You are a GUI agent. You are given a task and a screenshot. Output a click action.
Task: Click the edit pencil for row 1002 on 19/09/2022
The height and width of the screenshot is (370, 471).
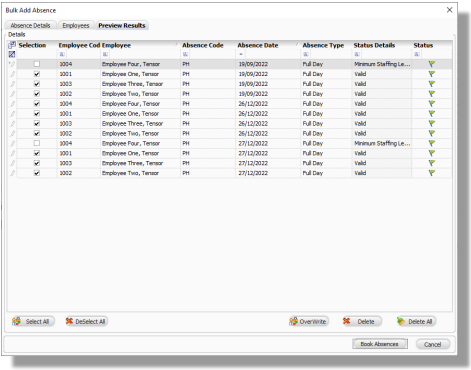tap(12, 94)
